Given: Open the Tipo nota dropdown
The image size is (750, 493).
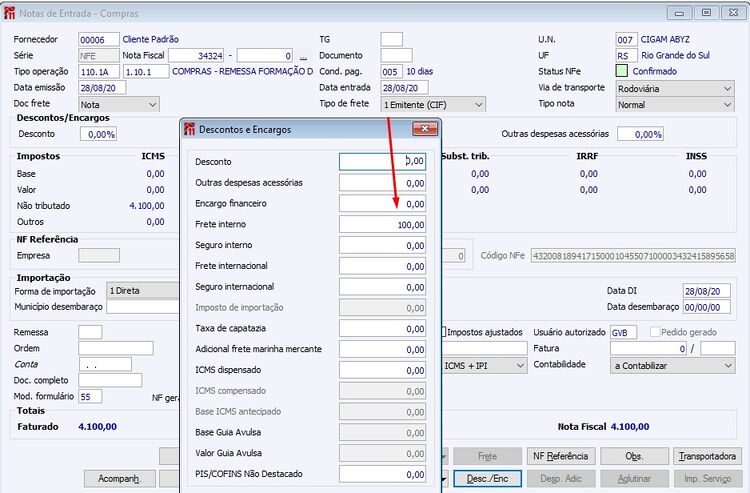Looking at the screenshot, I should click(x=675, y=104).
